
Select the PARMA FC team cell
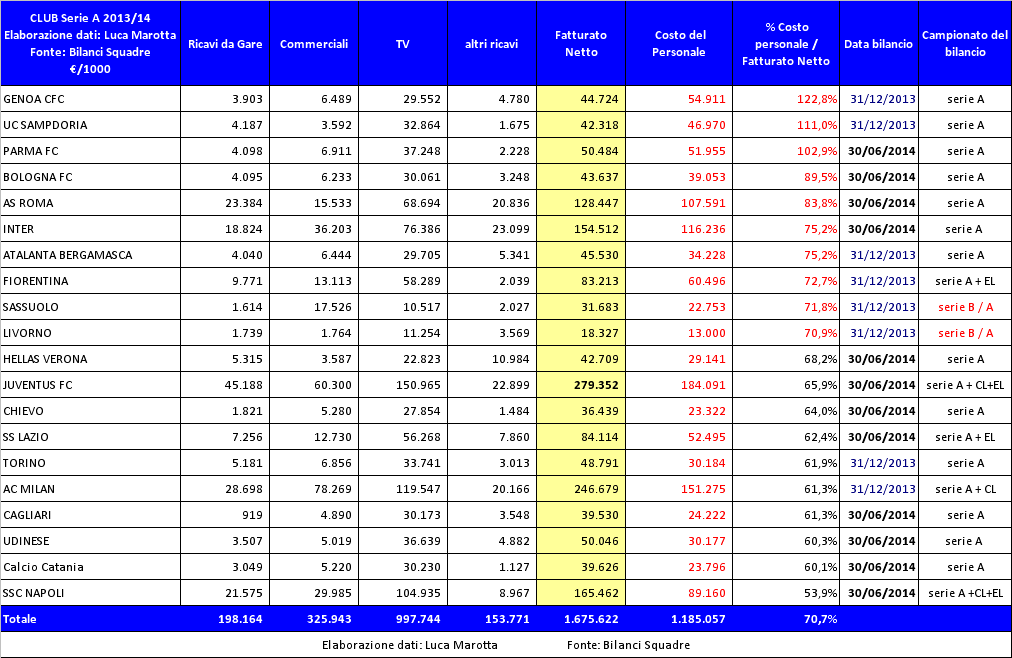click(90, 151)
